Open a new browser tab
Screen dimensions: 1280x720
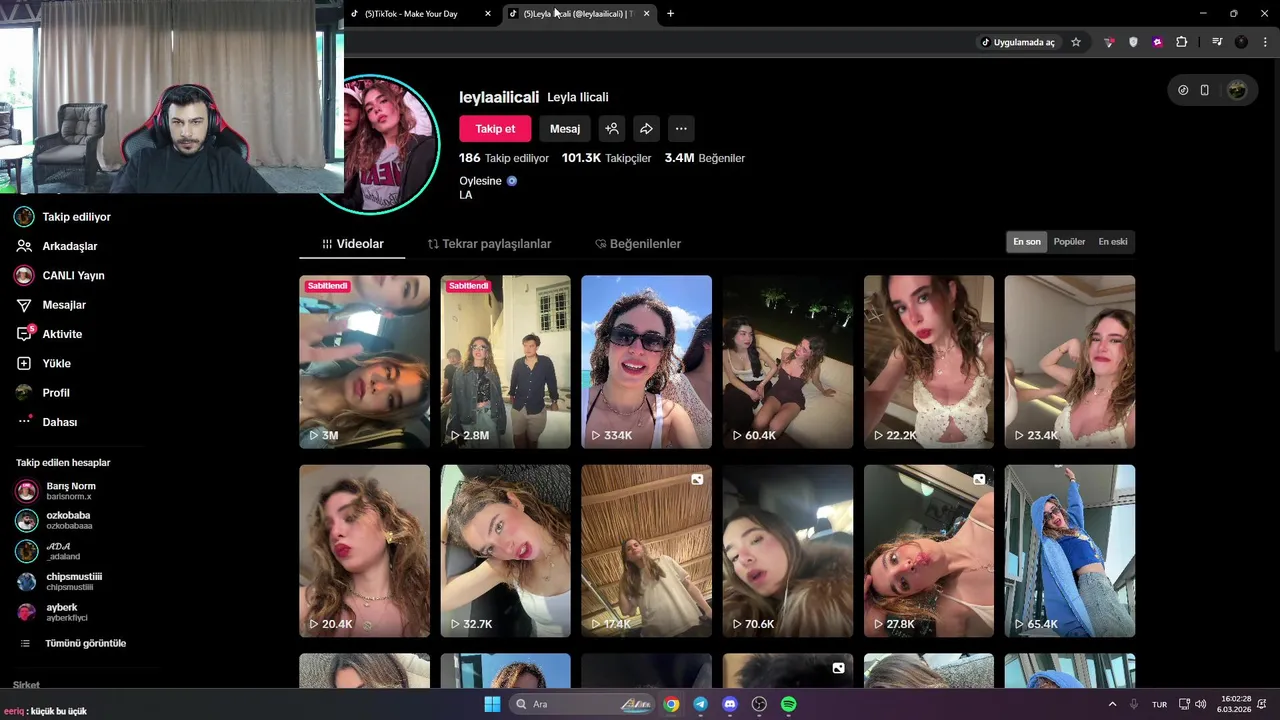tap(670, 13)
